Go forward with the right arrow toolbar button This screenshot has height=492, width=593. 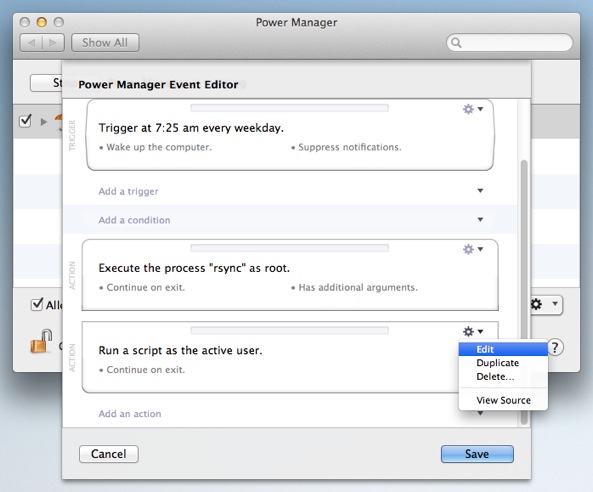point(53,43)
